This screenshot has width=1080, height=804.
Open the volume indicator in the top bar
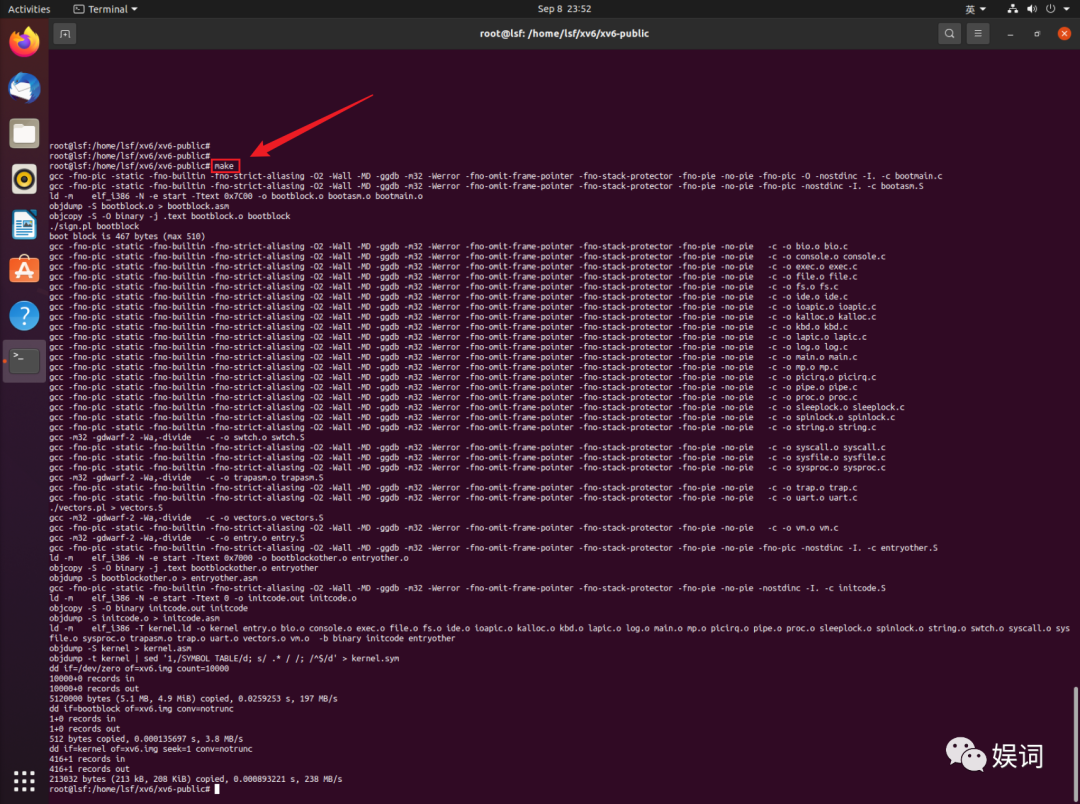pyautogui.click(x=1032, y=9)
